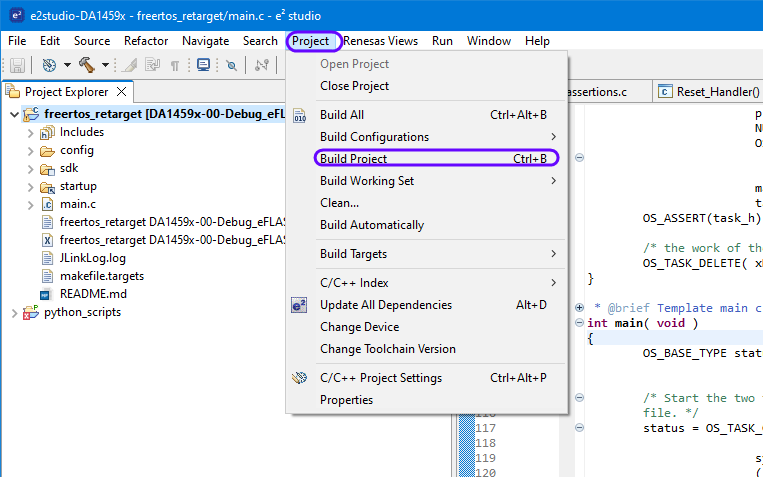763x477 pixels.
Task: Click the makefile.targets file icon
Action: point(47,276)
